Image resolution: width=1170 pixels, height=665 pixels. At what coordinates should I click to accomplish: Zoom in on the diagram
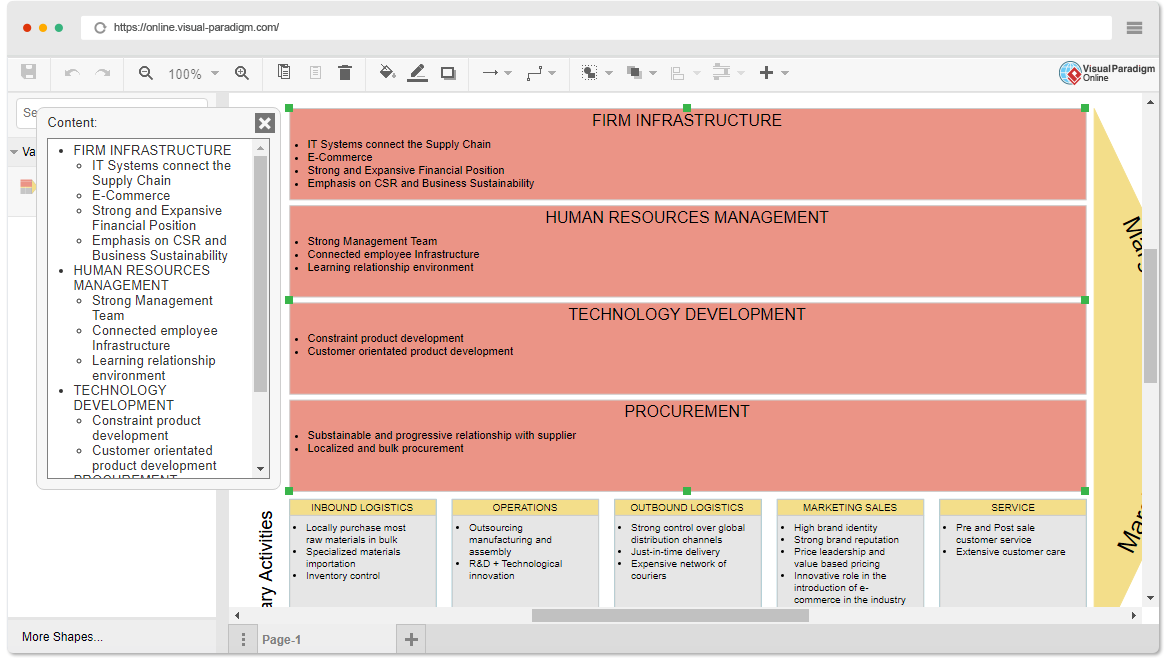click(242, 72)
